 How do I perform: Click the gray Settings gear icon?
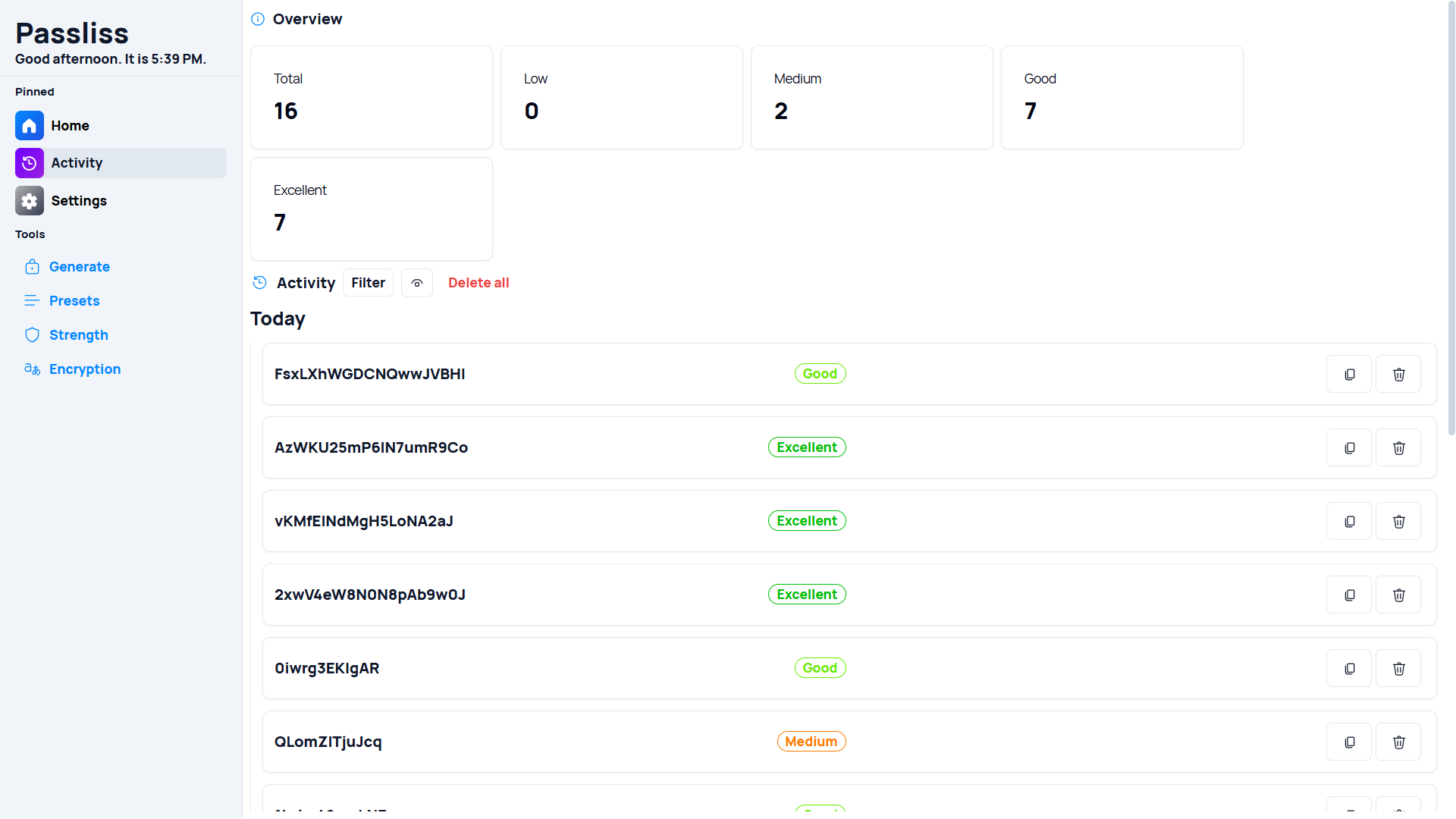click(30, 201)
